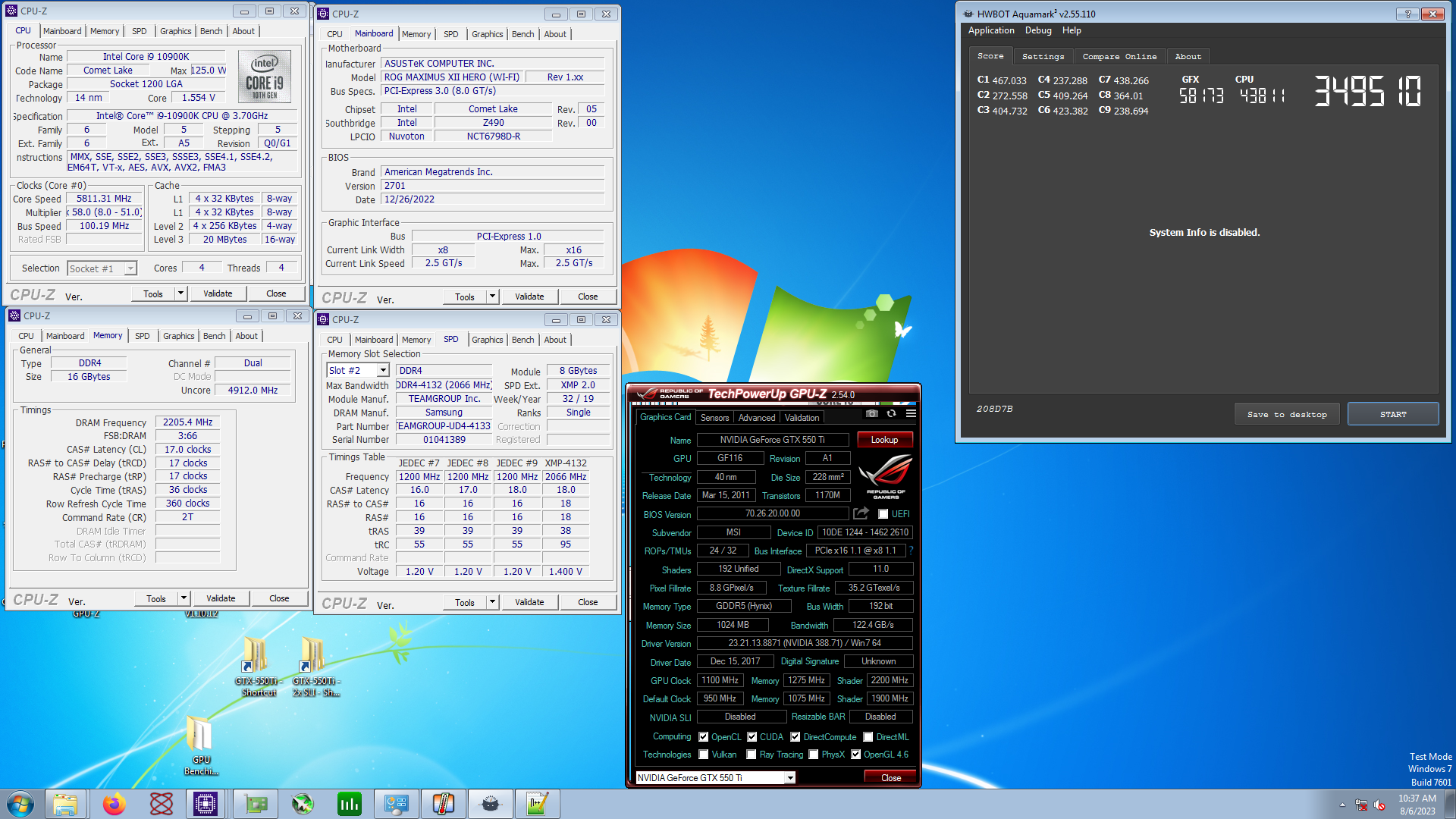Click the muted volume tray icon
1456x819 pixels.
1379,805
